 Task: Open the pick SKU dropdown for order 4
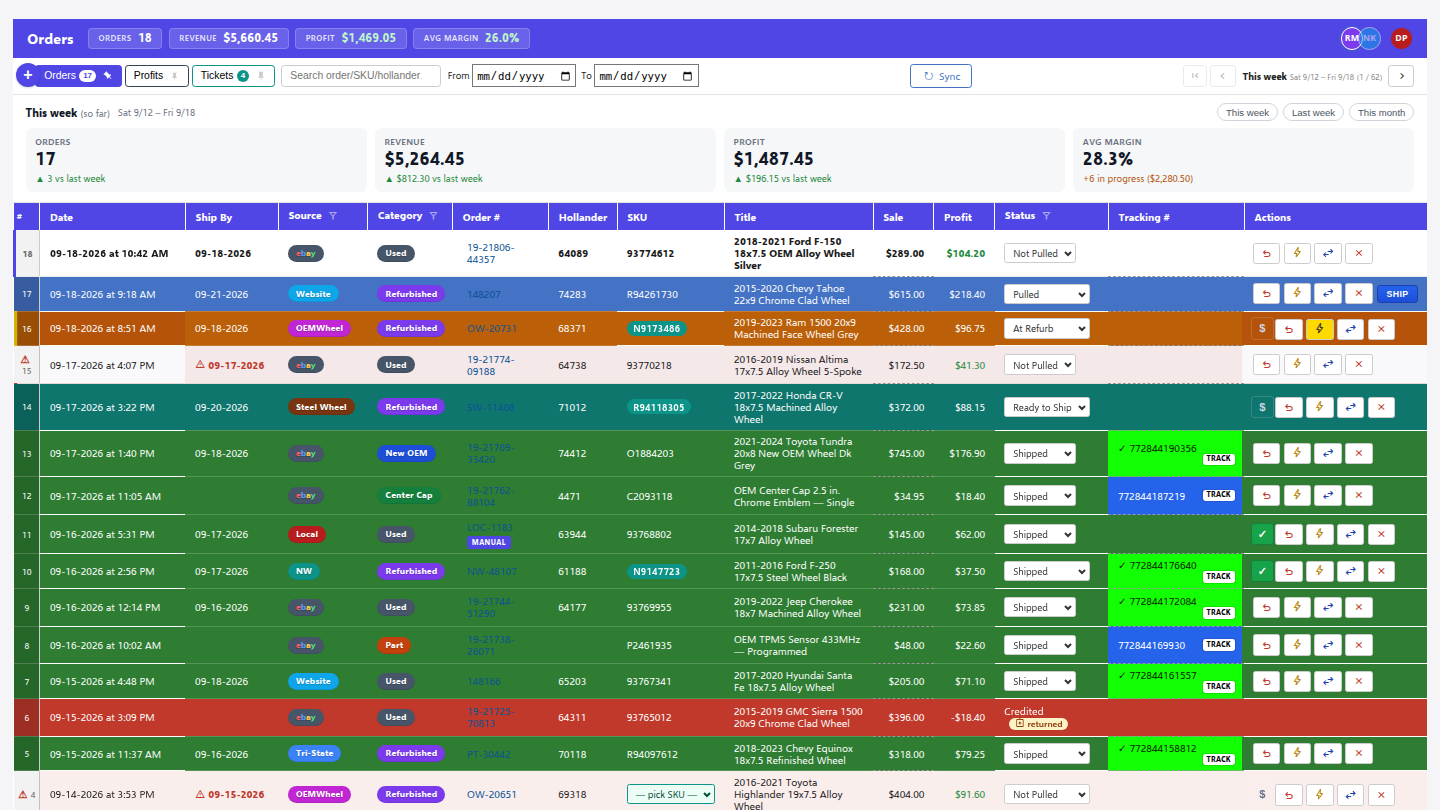pos(671,794)
